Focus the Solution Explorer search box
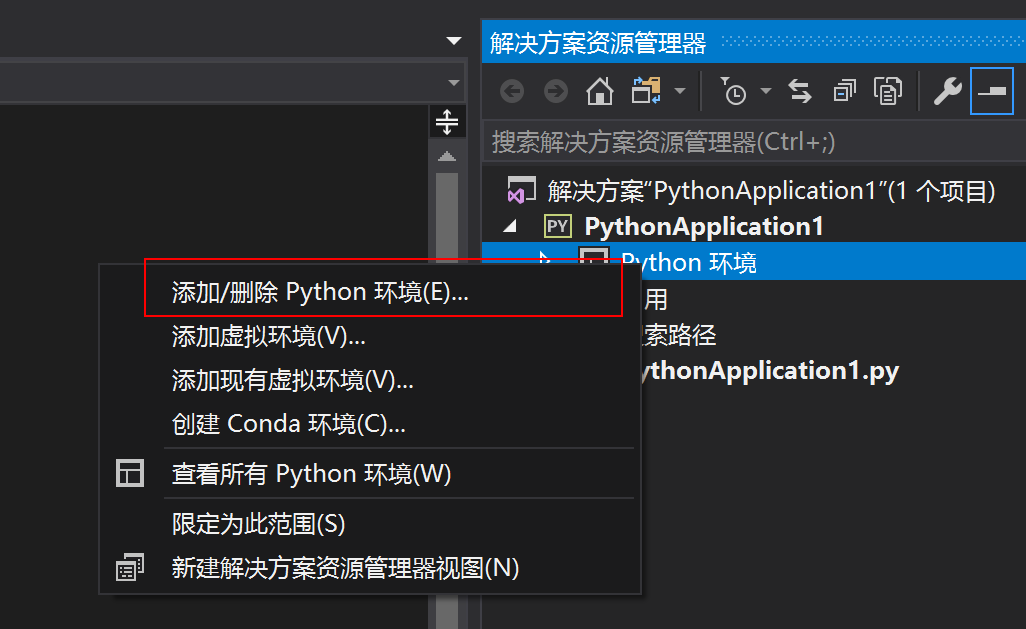The image size is (1026, 629). [754, 142]
